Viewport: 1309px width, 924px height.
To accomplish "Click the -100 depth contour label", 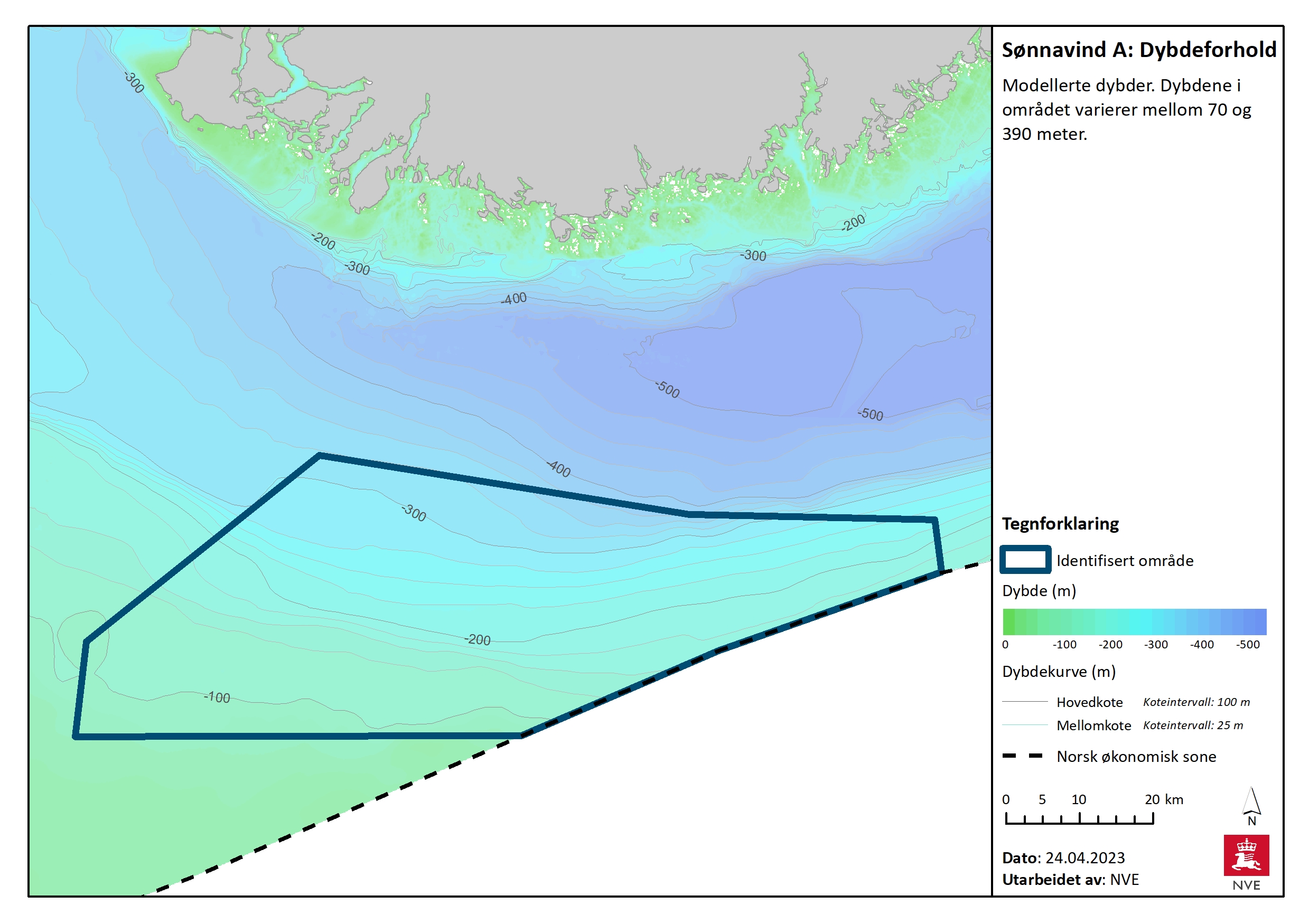I will coord(217,697).
